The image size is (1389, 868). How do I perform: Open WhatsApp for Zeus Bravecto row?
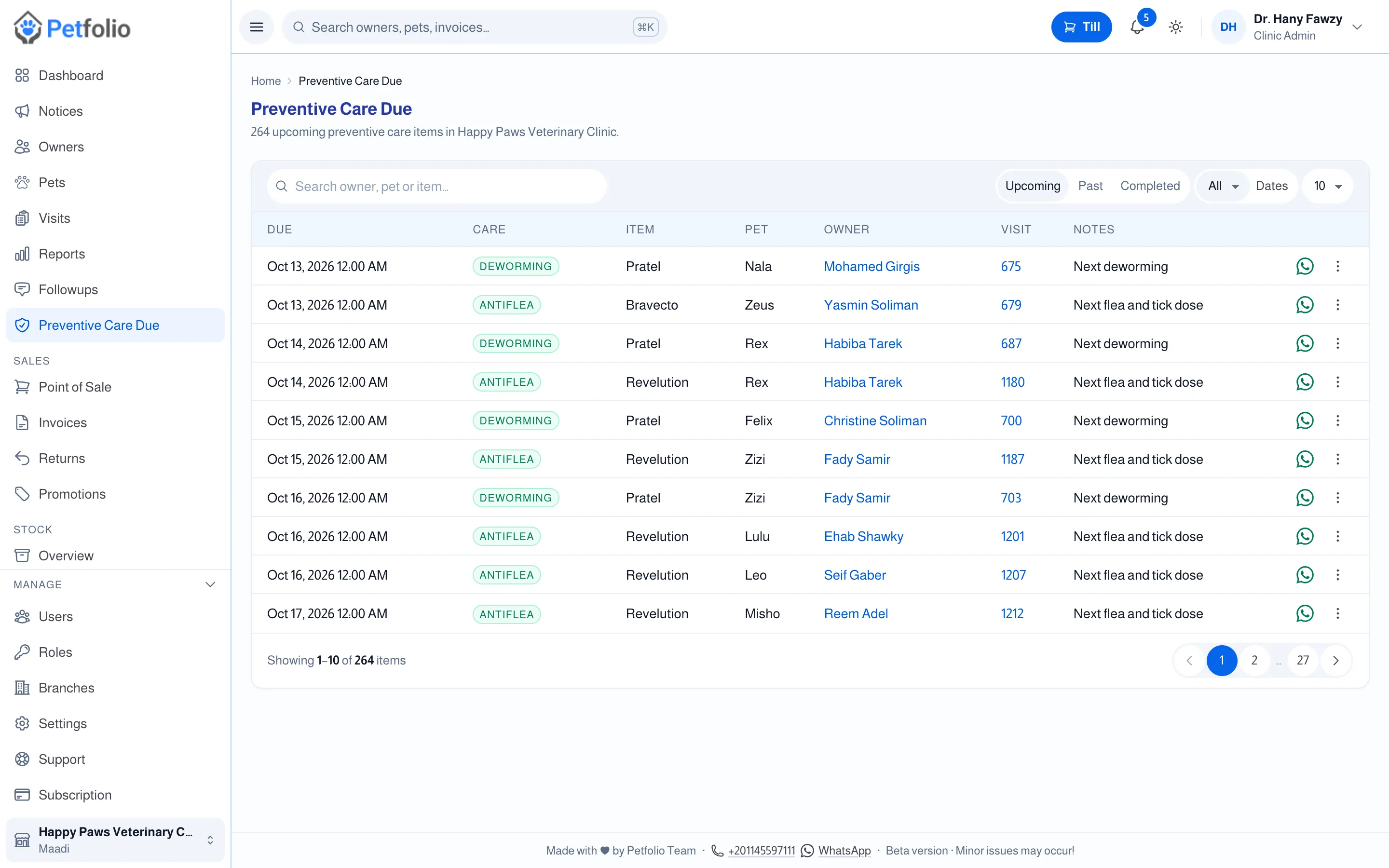click(1304, 305)
